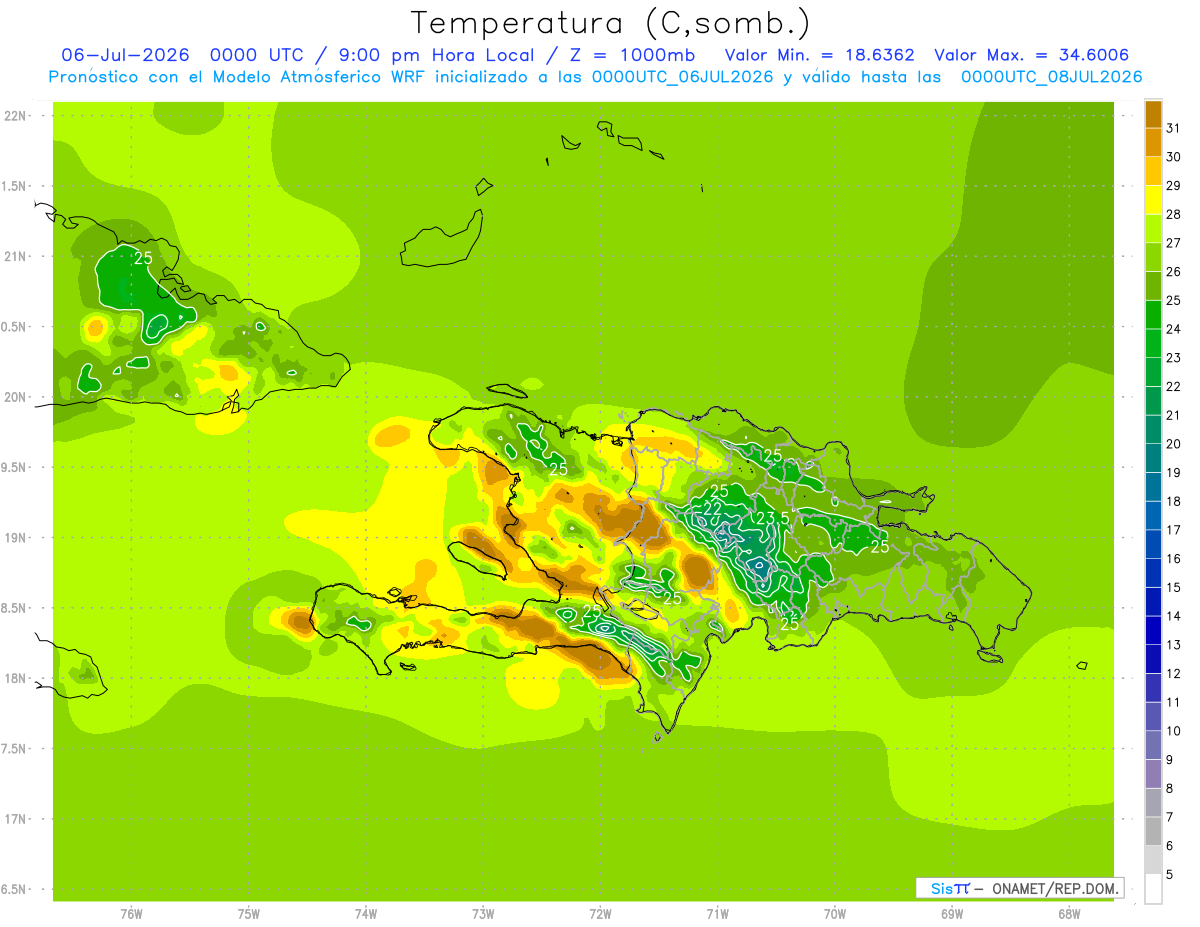The width and height of the screenshot is (1200, 927).
Task: Click the '70W' longitude axis label
Action: (x=835, y=913)
